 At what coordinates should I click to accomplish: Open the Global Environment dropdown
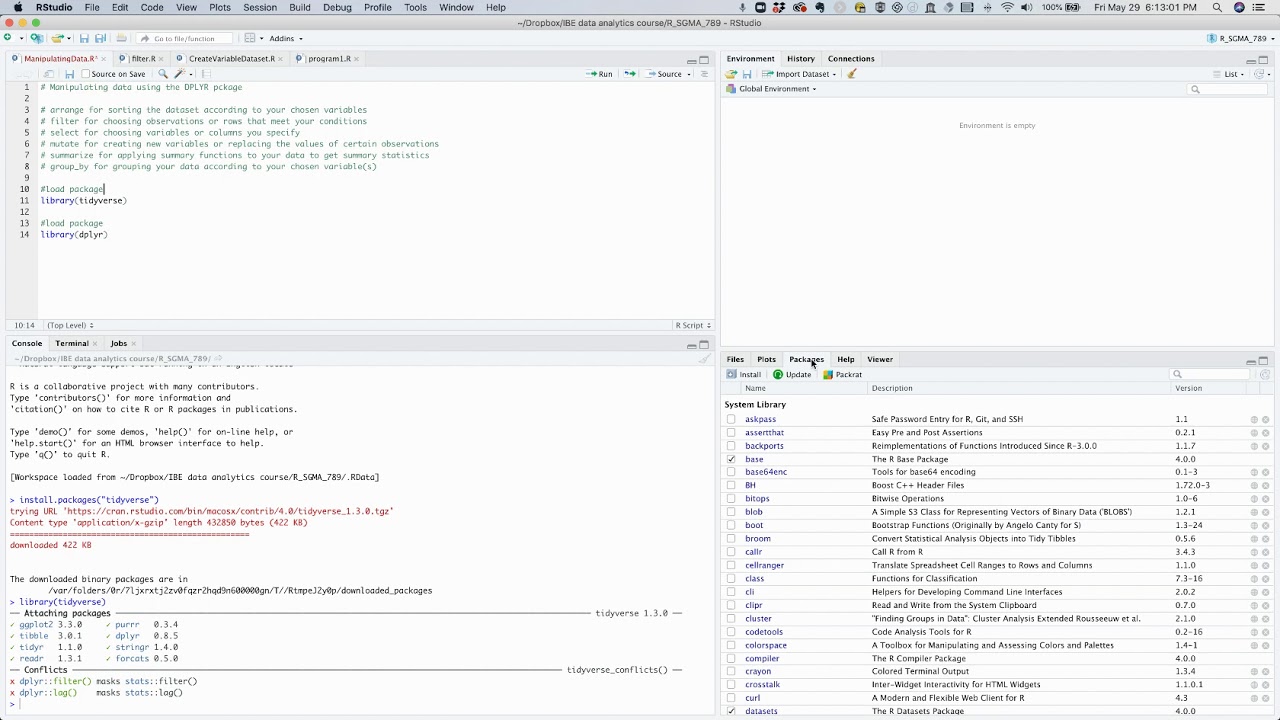pos(777,89)
